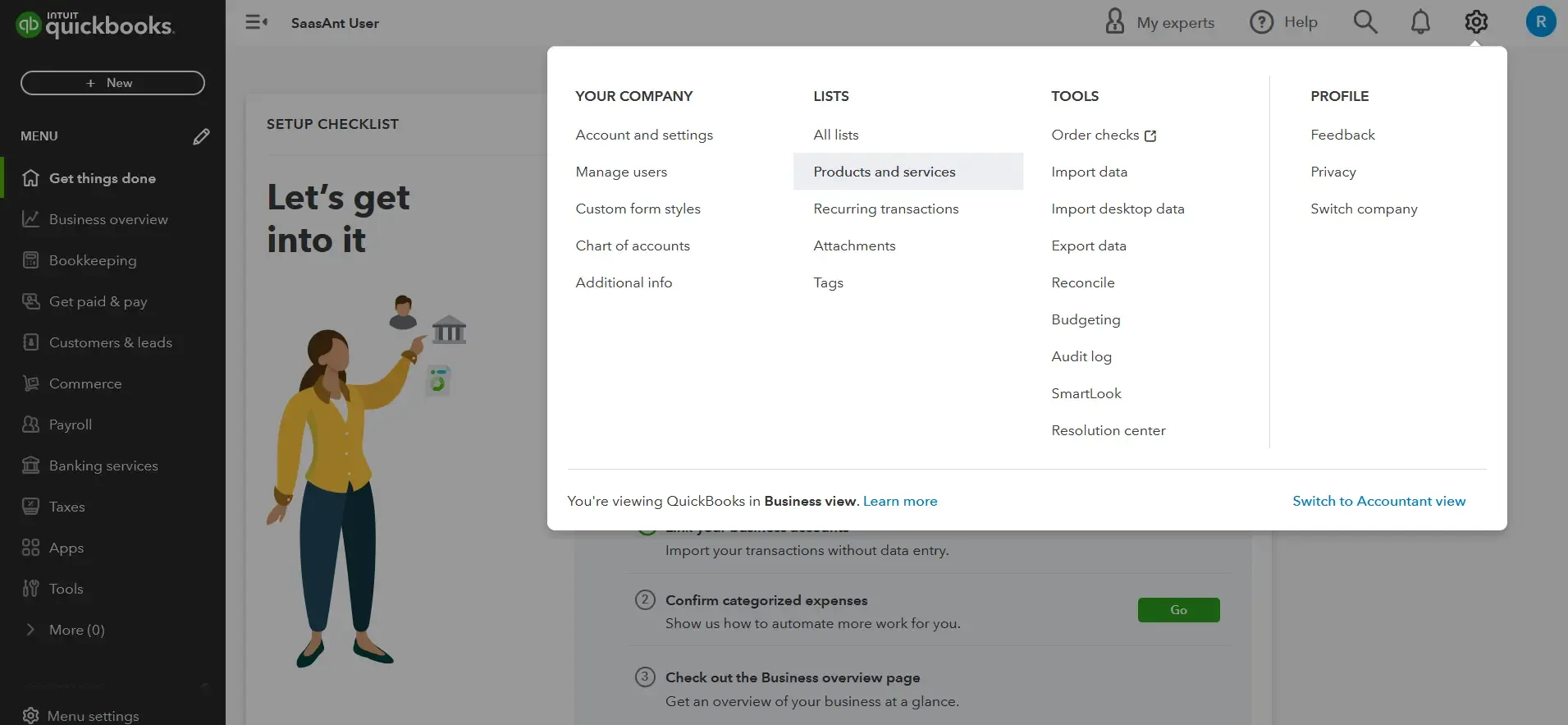Select Switch company

point(1364,209)
